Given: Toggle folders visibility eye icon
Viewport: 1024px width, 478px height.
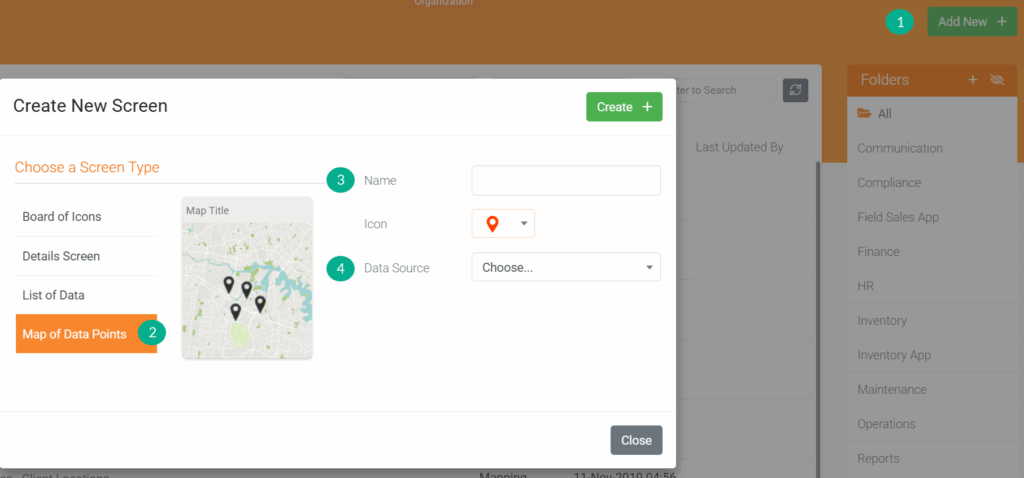Looking at the screenshot, I should click(997, 80).
